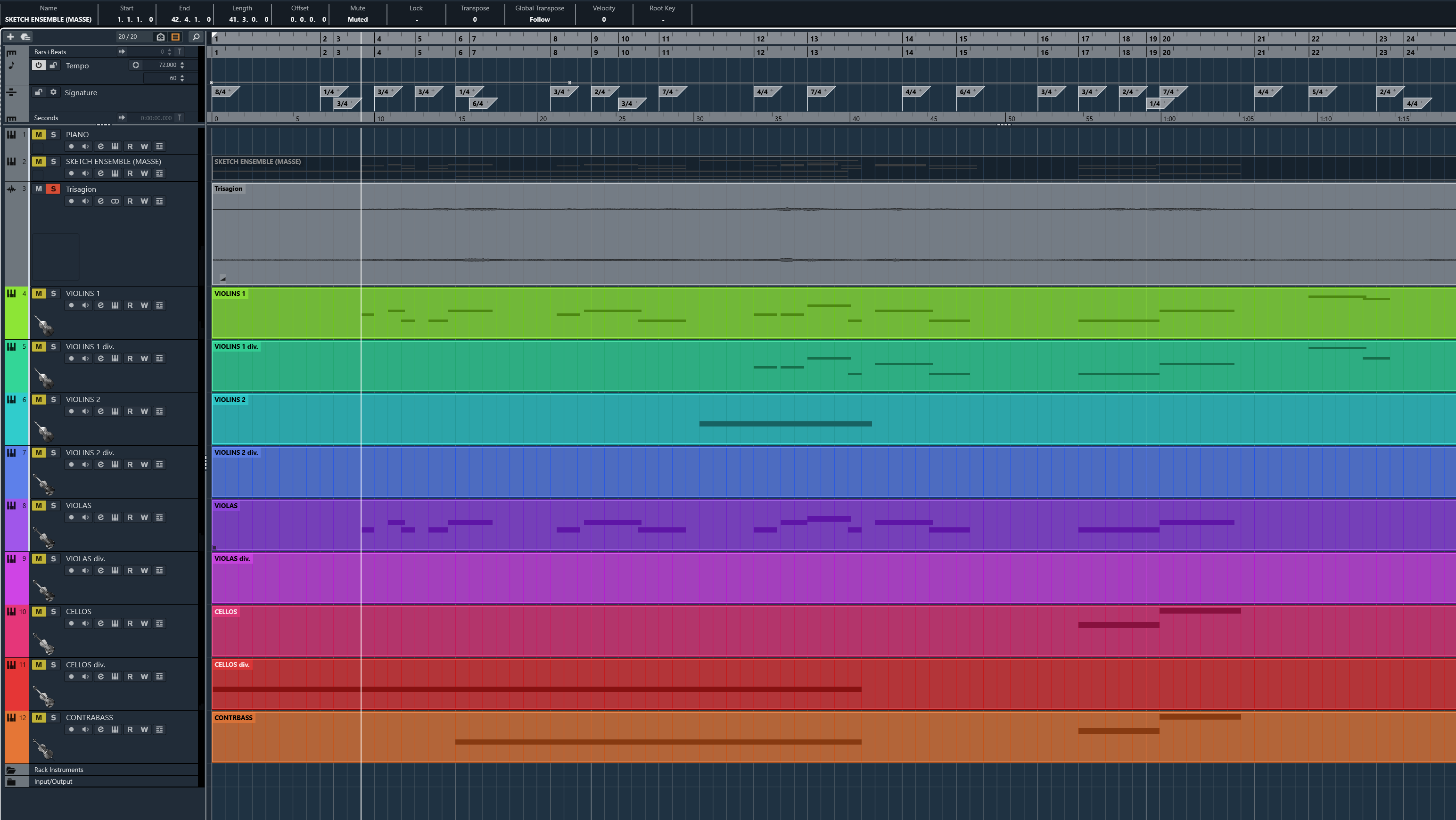Adjust the Bars+Beats offset stepper

[x=169, y=51]
